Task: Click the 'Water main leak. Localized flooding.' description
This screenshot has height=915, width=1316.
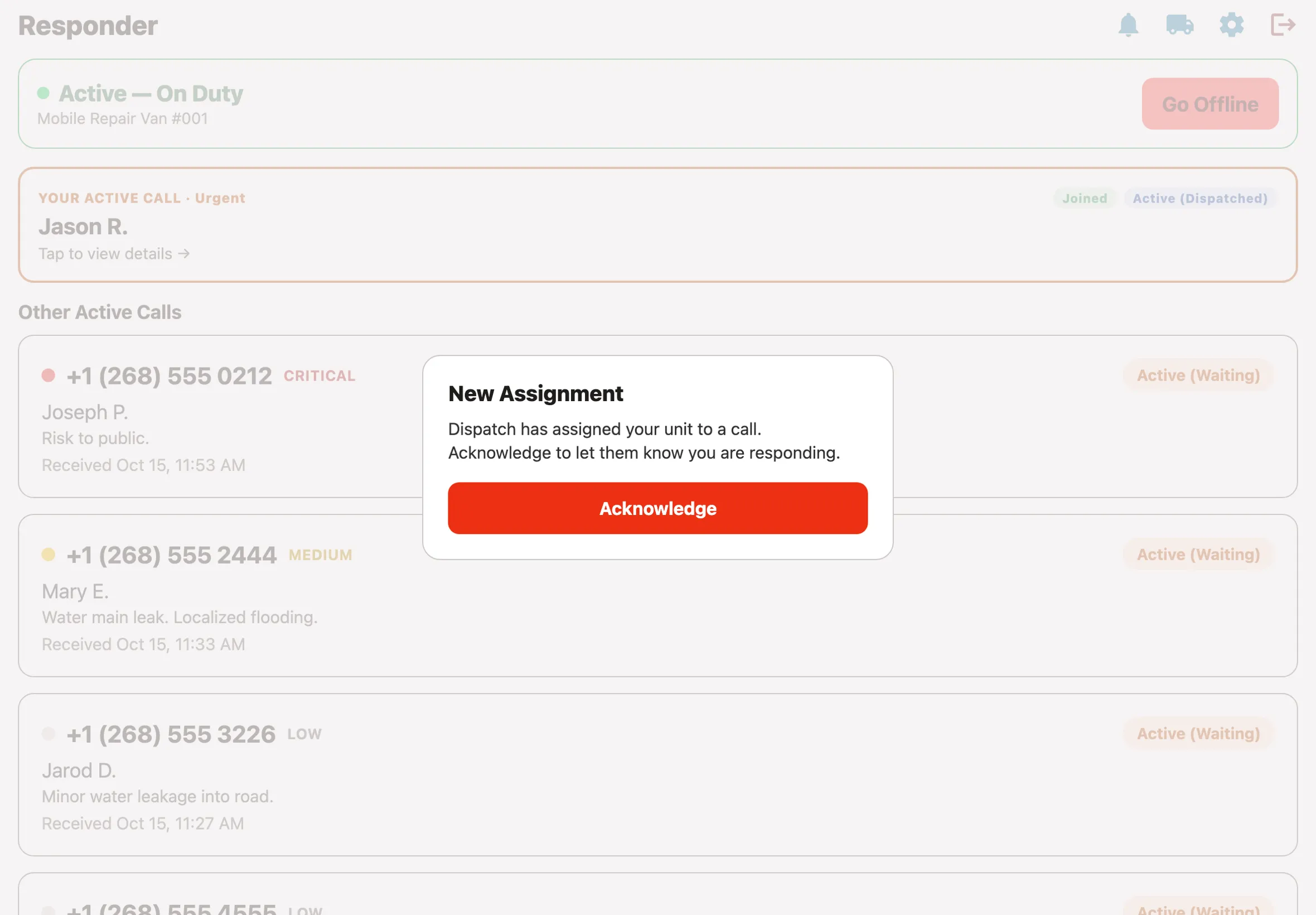Action: (180, 618)
